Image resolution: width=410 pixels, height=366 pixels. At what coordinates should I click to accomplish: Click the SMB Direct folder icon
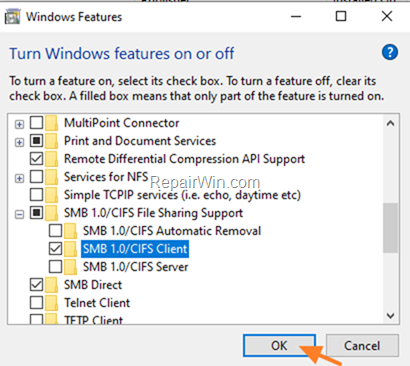(x=52, y=285)
